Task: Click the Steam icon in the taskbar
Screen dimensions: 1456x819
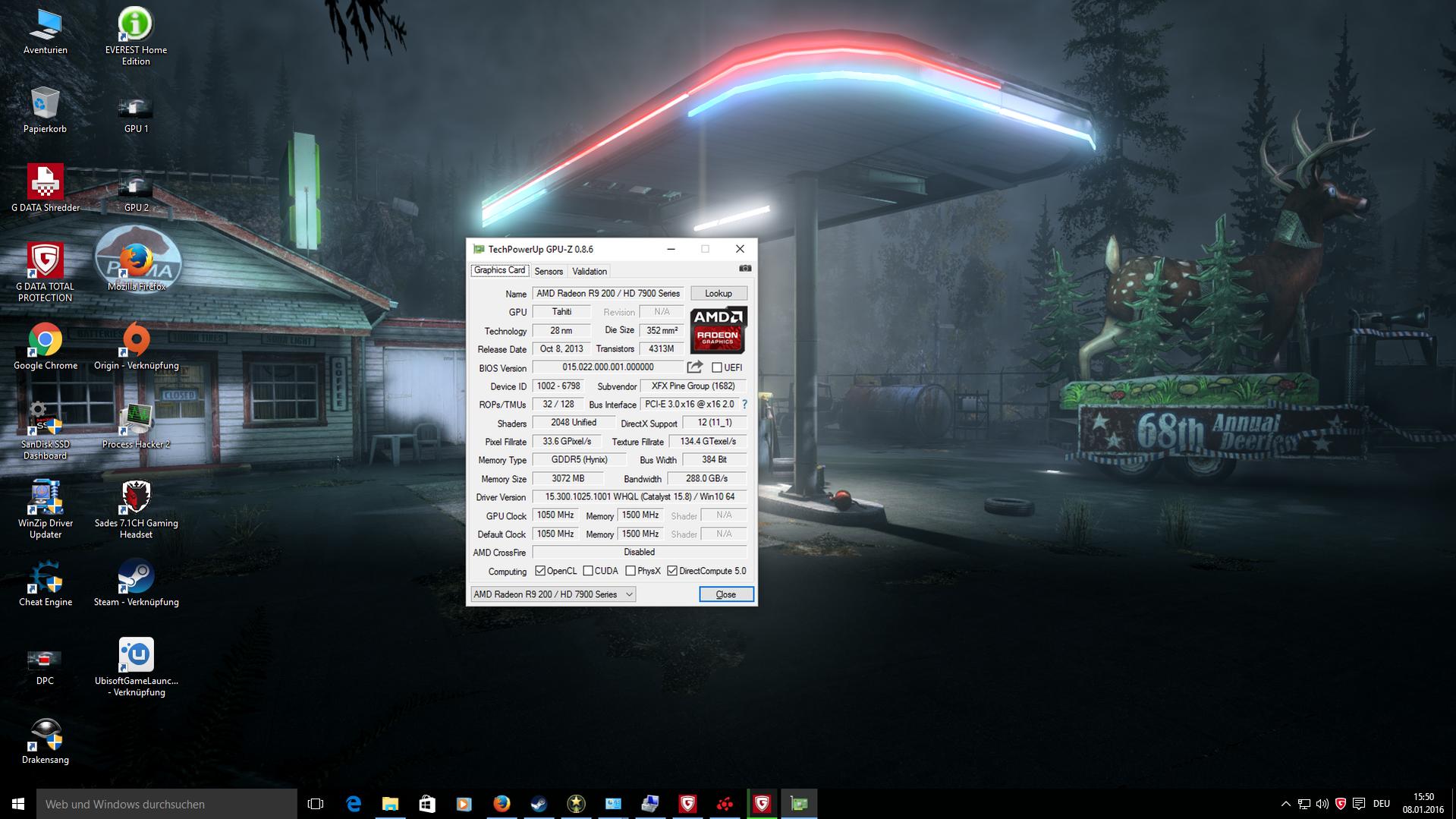Action: [x=539, y=804]
